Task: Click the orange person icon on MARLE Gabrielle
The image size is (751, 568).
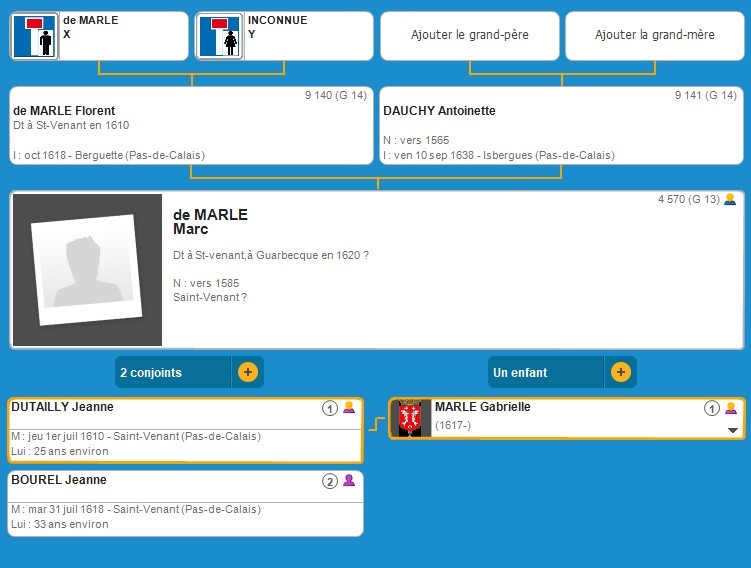Action: [731, 408]
